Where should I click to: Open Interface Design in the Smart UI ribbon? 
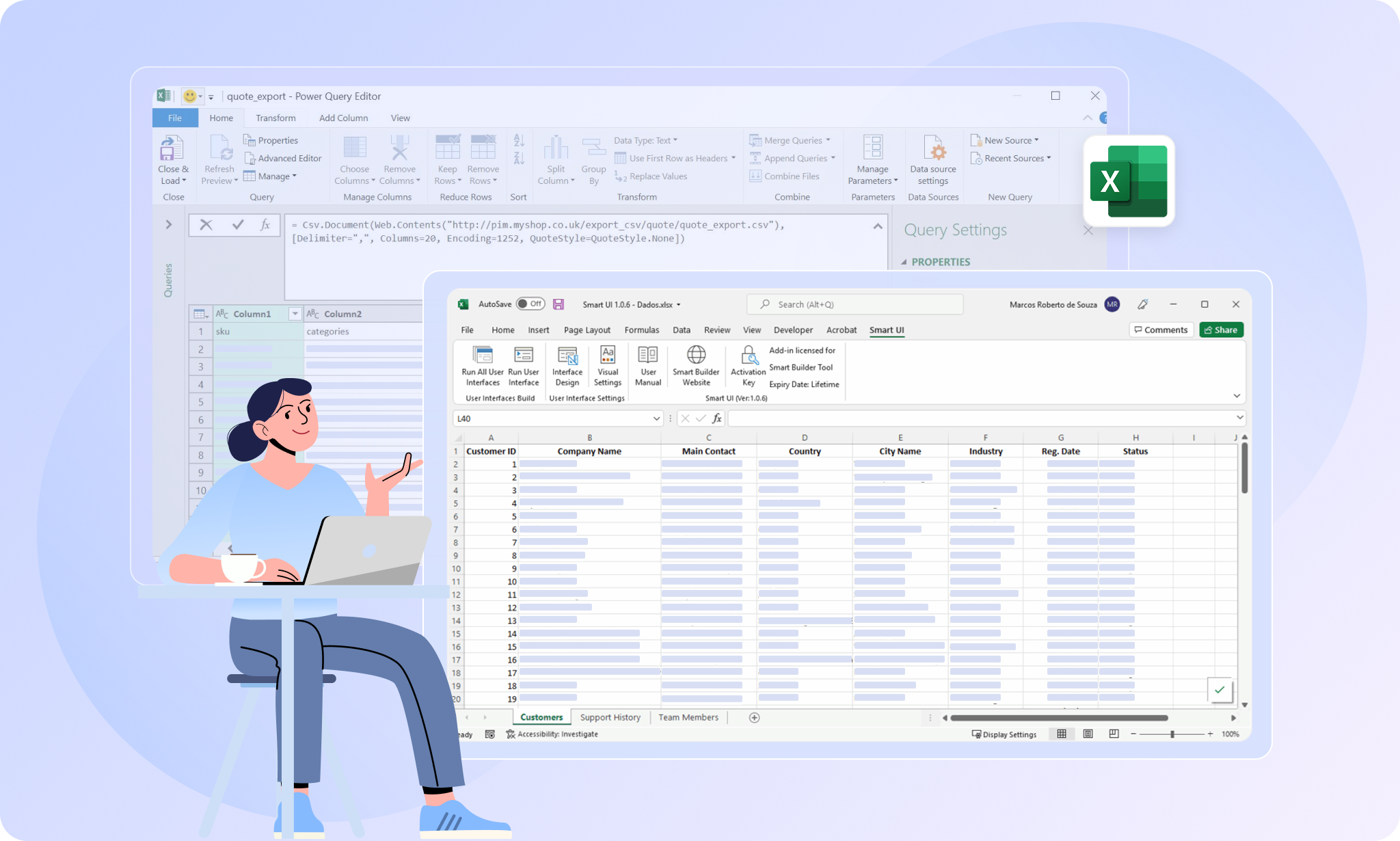[x=567, y=366]
